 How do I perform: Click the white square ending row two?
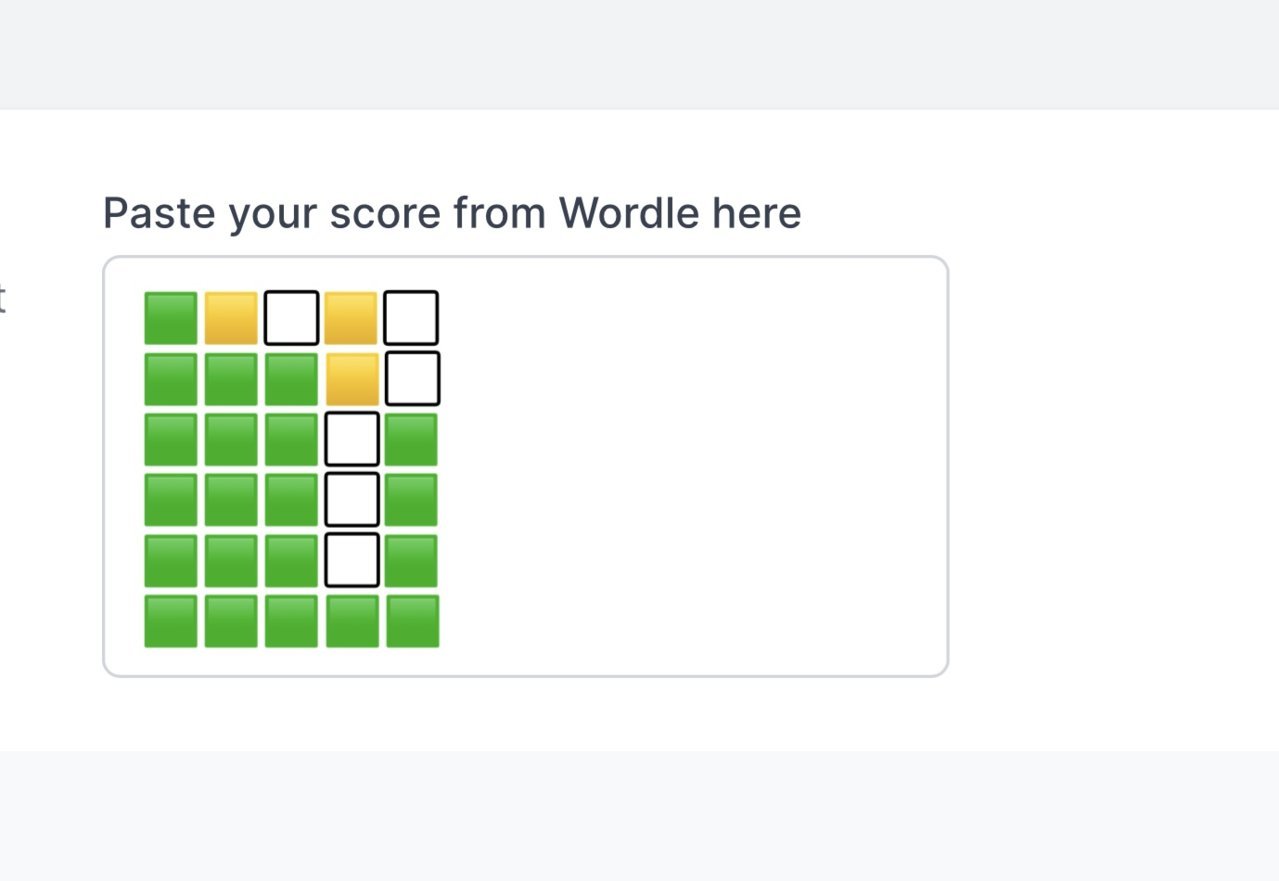click(412, 379)
